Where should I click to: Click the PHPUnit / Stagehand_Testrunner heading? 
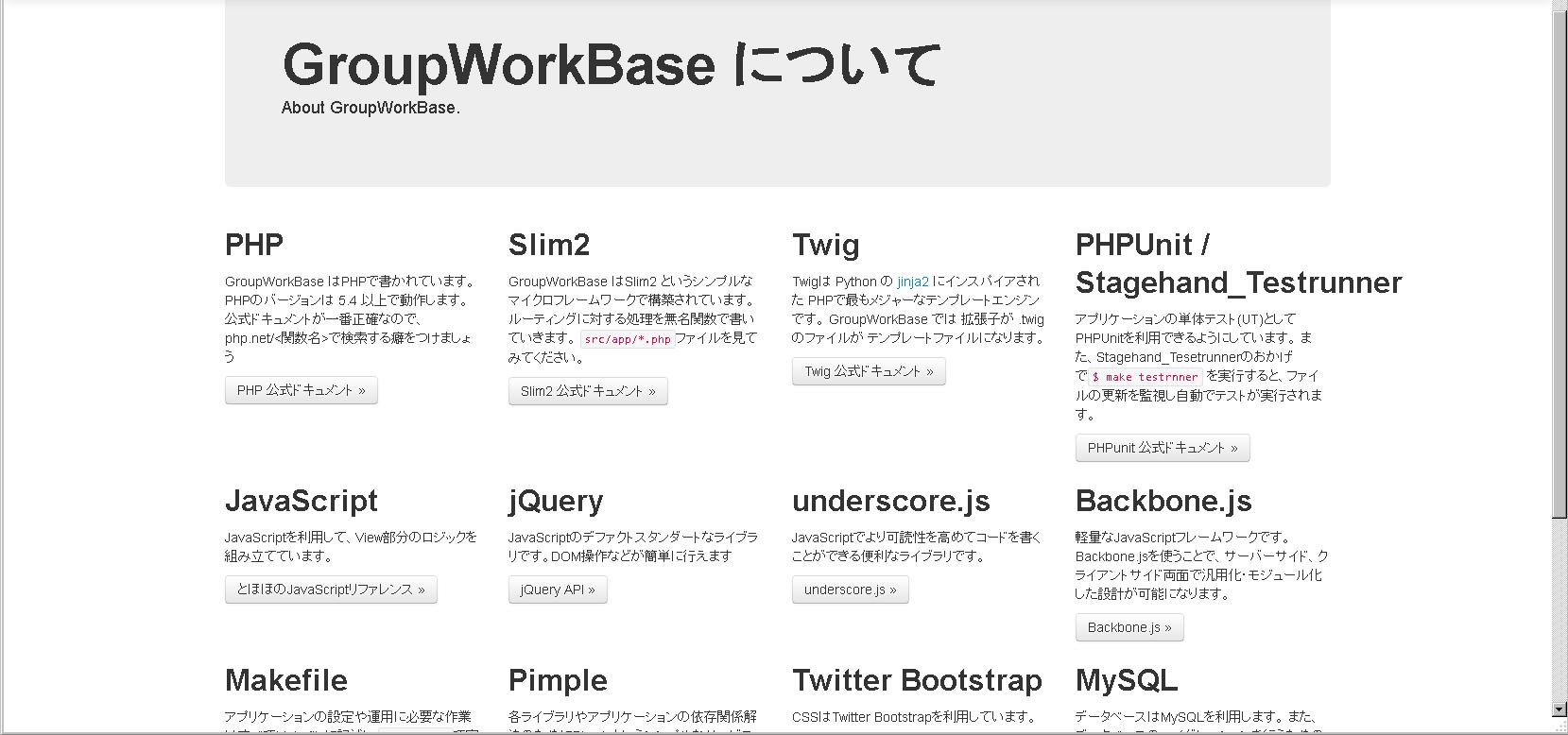(1238, 264)
